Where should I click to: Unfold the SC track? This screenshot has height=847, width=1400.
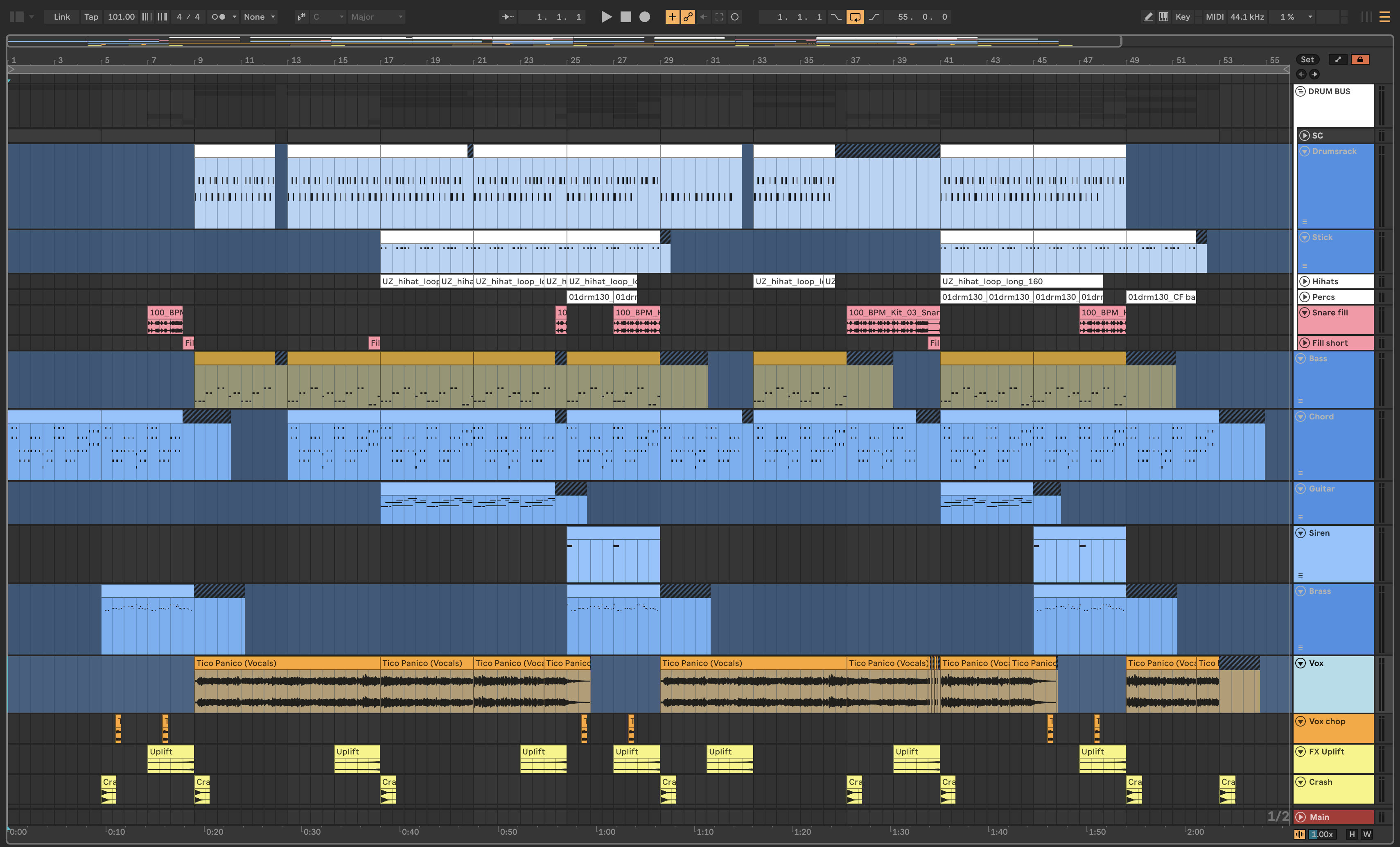click(1305, 135)
